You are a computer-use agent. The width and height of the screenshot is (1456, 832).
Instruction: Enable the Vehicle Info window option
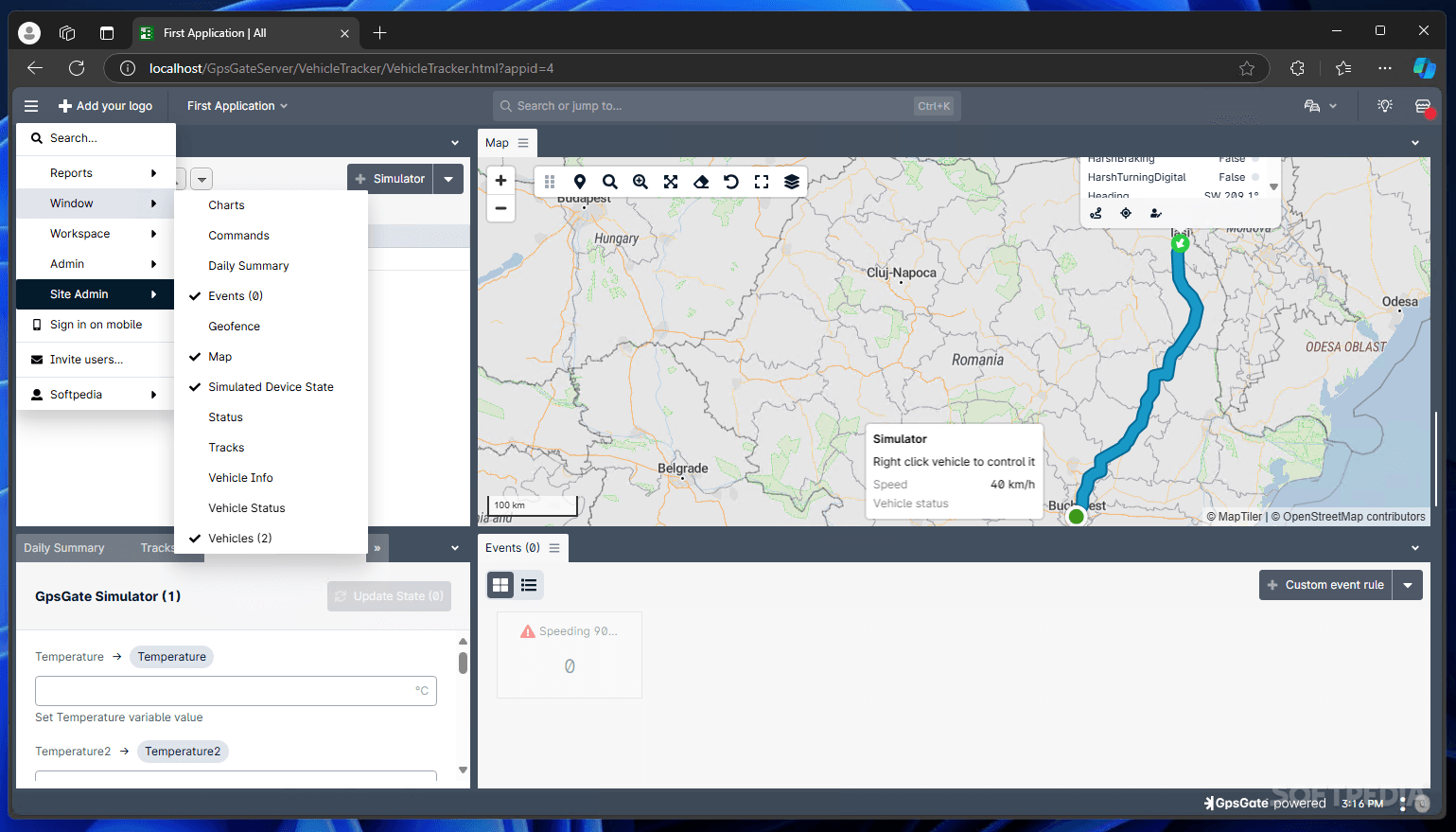pyautogui.click(x=271, y=478)
